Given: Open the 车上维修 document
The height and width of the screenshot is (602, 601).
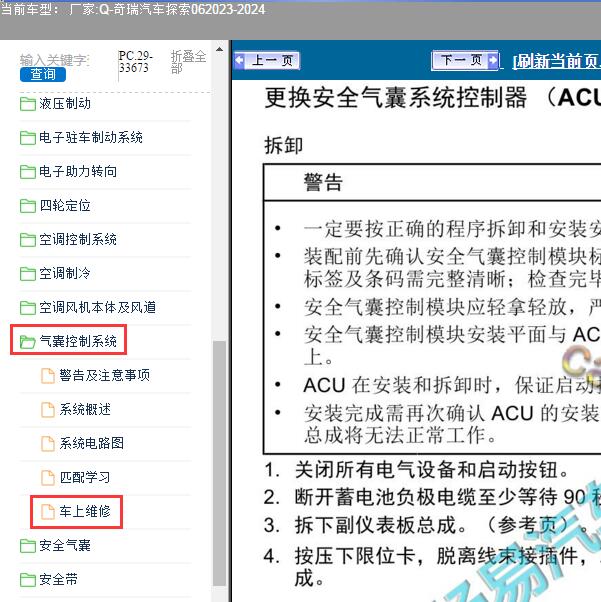Looking at the screenshot, I should pos(85,511).
